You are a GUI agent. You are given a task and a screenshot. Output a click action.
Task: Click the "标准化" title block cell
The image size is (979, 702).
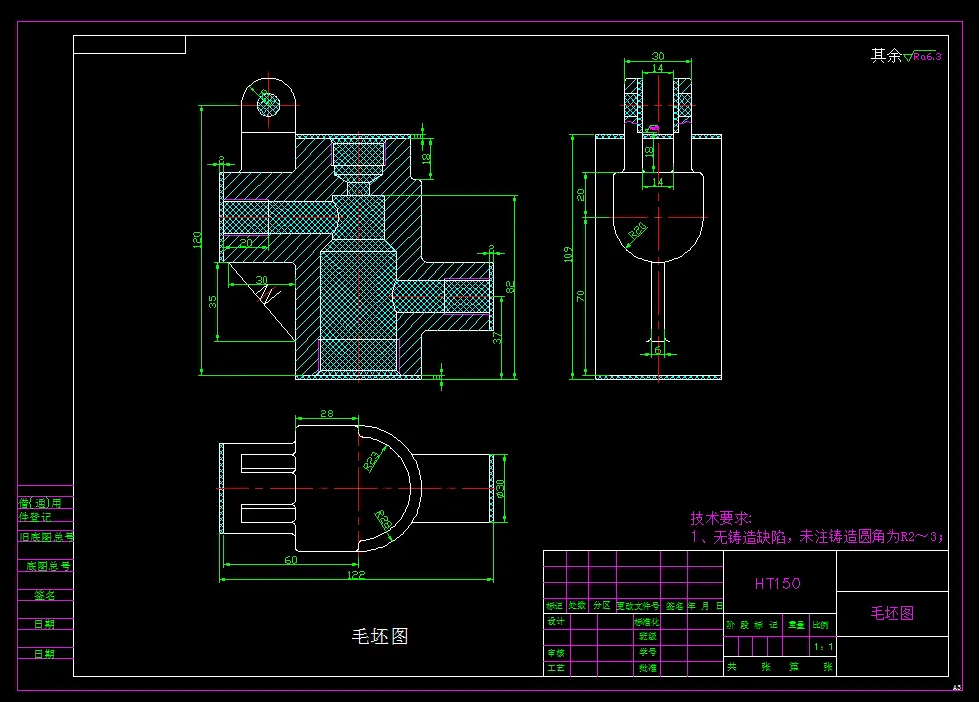pyautogui.click(x=647, y=622)
